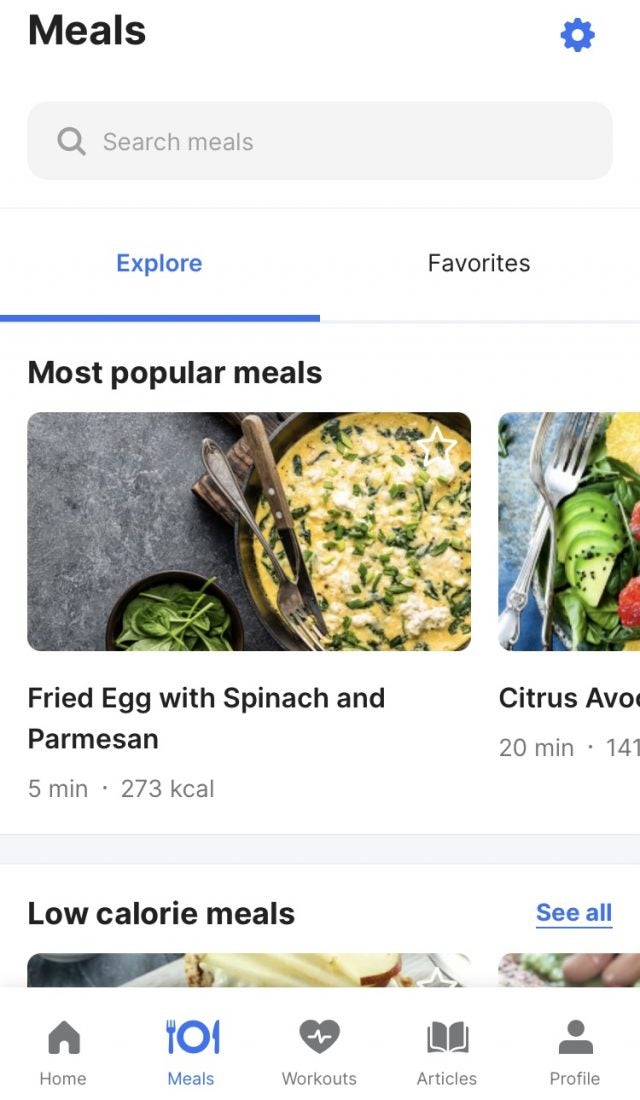Open the Citrus Avocado salad photo
Viewport: 640px width, 1100px height.
click(569, 531)
